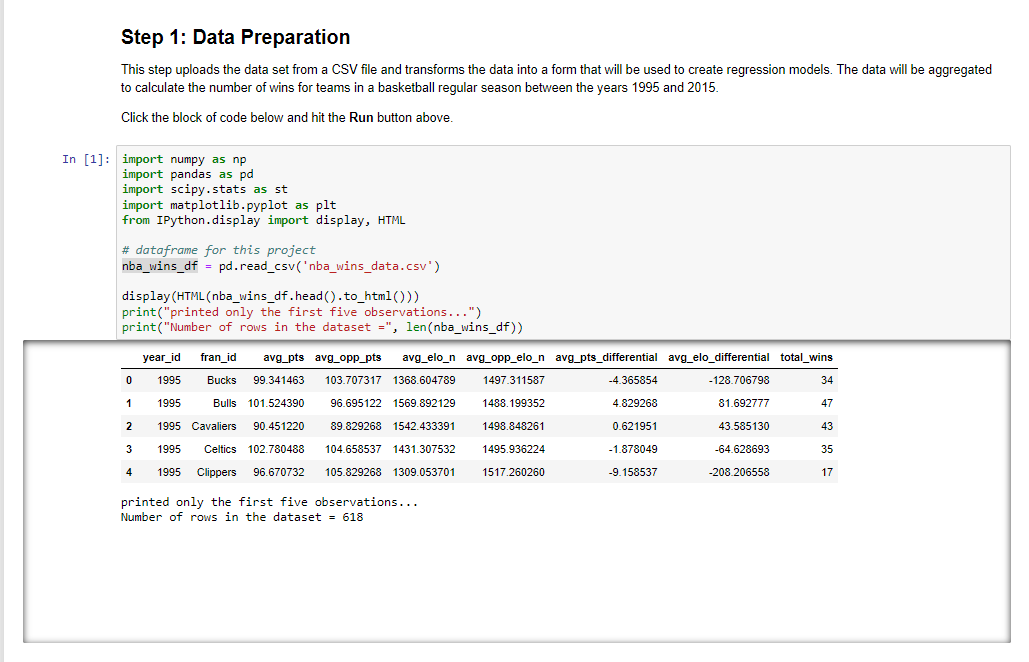Click the value 4.829268
The image size is (1029, 662).
(635, 403)
